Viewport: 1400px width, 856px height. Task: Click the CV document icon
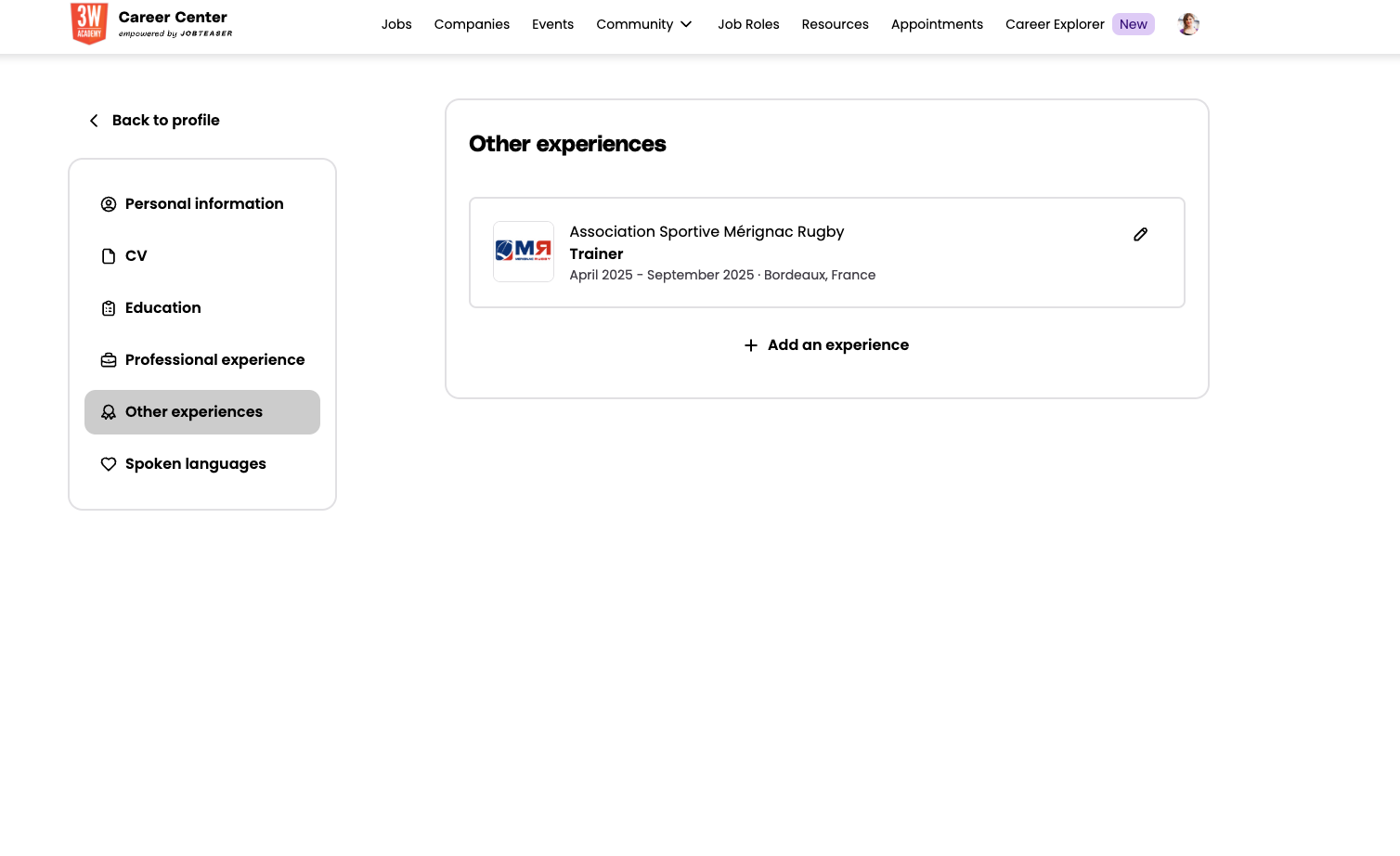coord(109,256)
